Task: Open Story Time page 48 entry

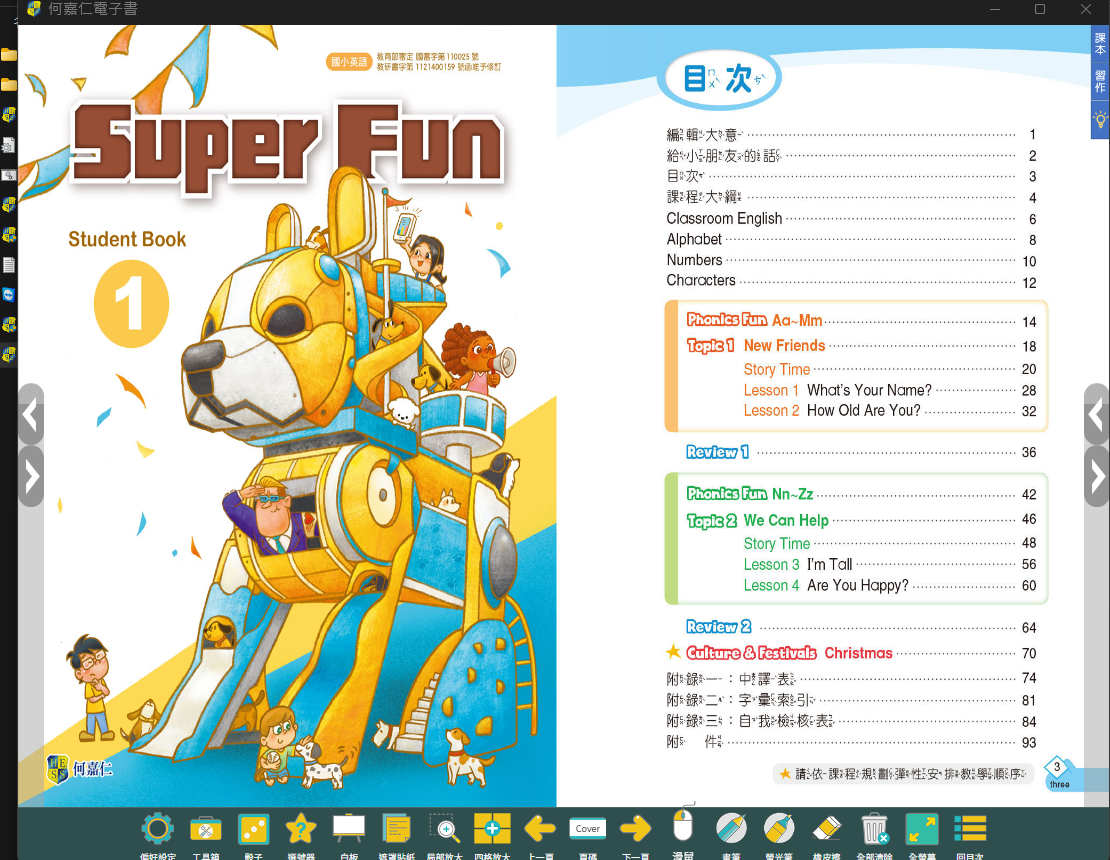Action: tap(890, 544)
